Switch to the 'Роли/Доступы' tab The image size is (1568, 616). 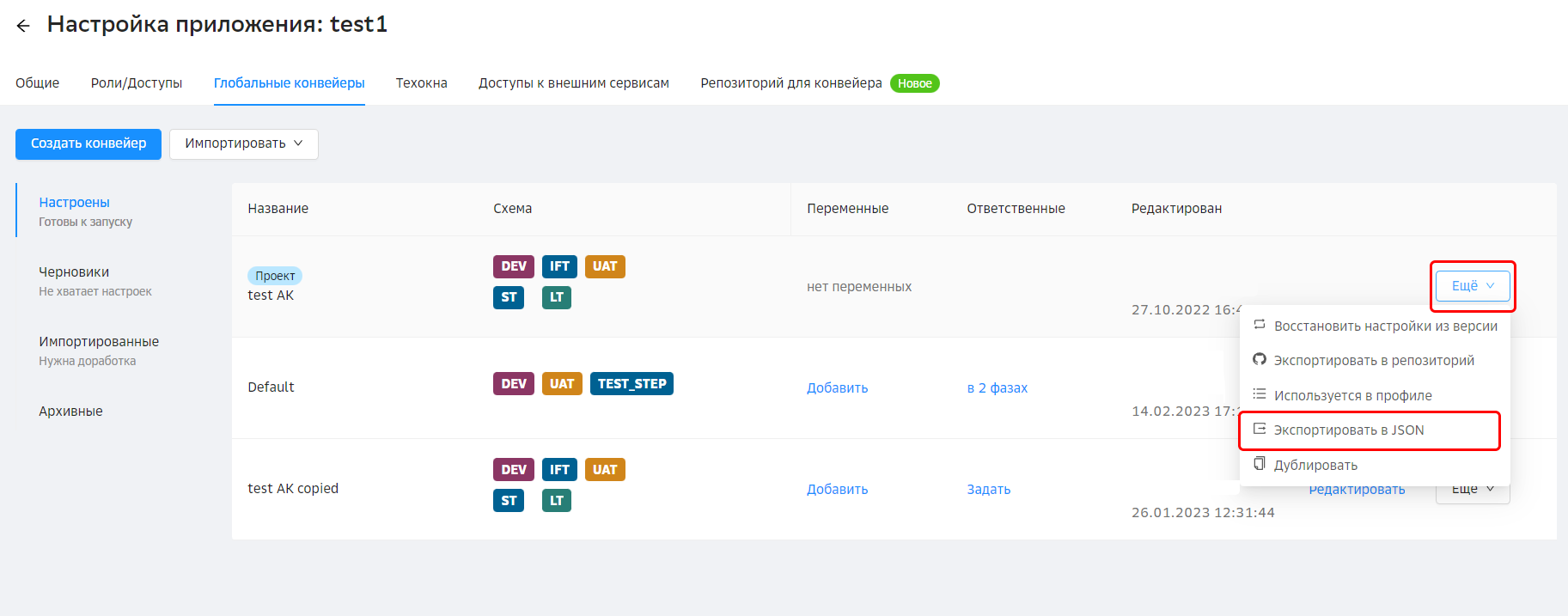[137, 83]
